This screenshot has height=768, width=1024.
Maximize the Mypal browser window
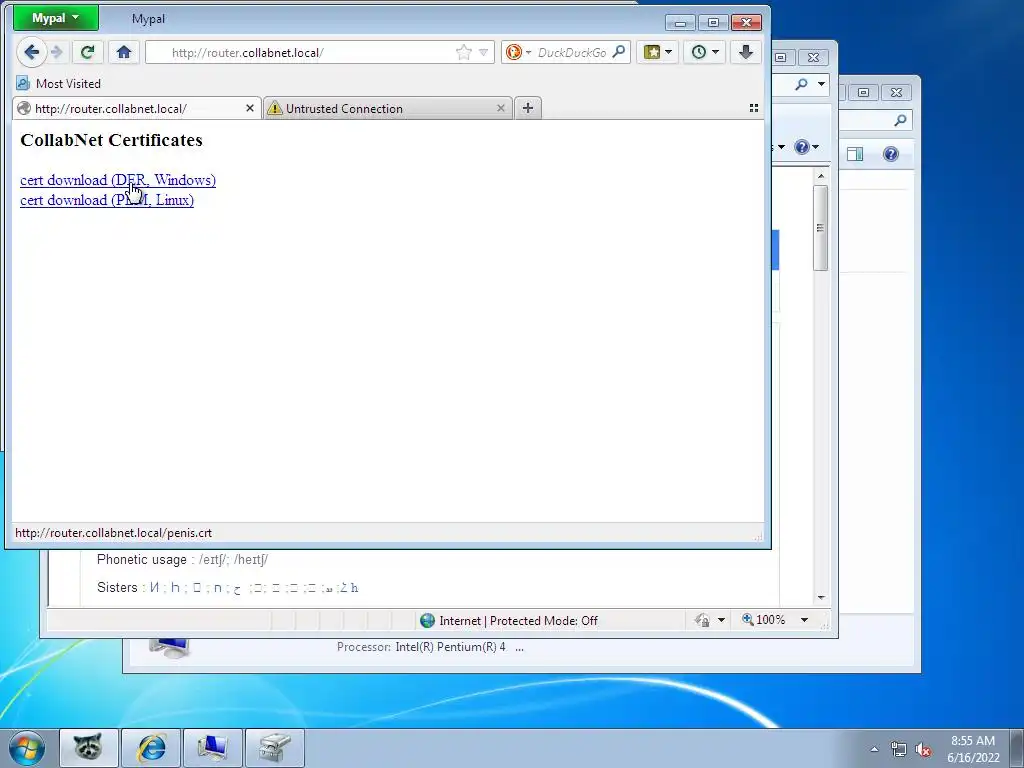[713, 23]
